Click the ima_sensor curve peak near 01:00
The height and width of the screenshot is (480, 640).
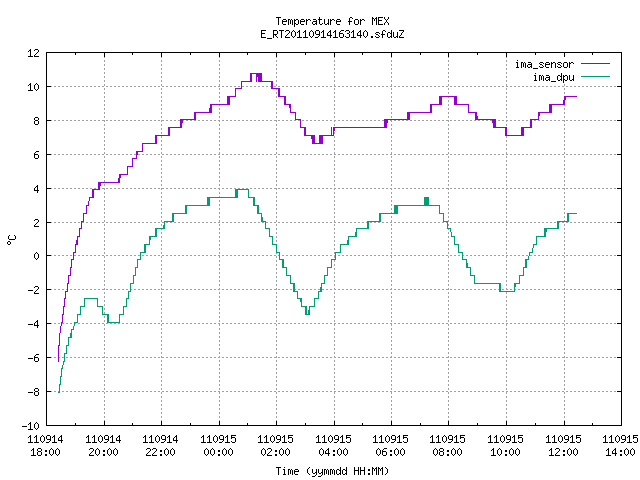coord(256,74)
